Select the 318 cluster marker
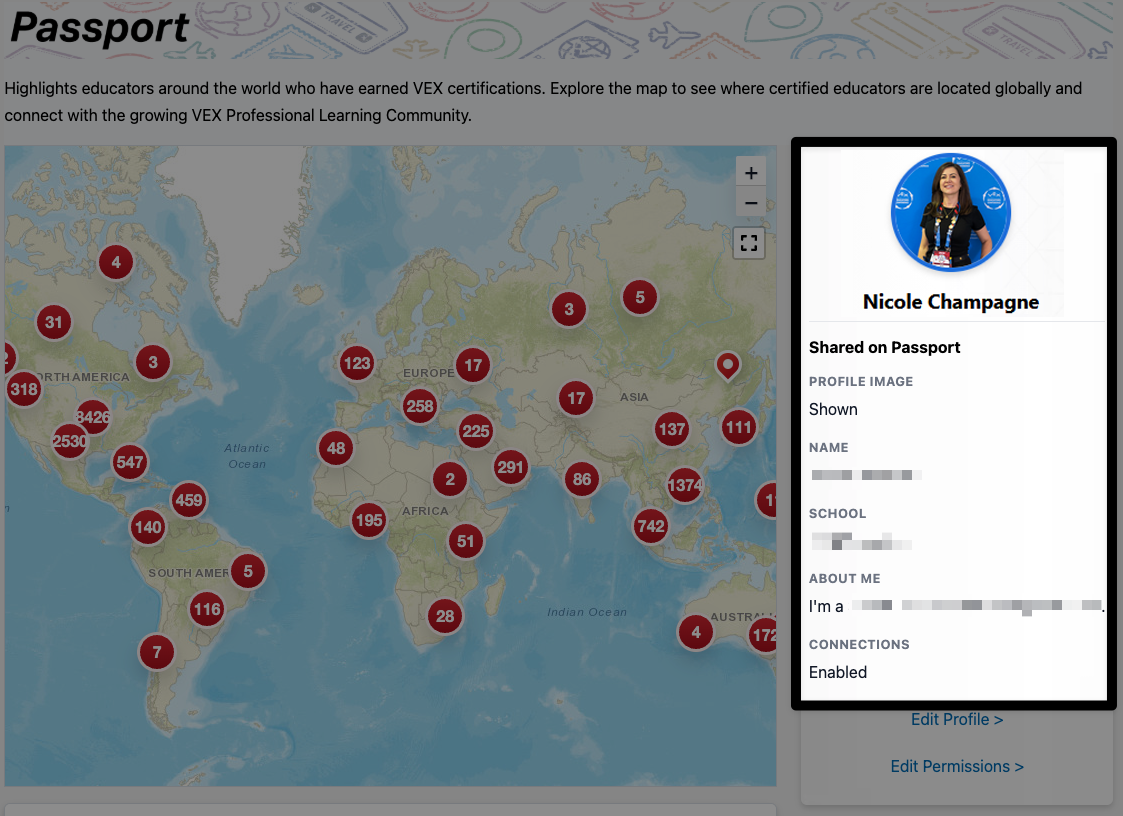The width and height of the screenshot is (1123, 816). [24, 389]
